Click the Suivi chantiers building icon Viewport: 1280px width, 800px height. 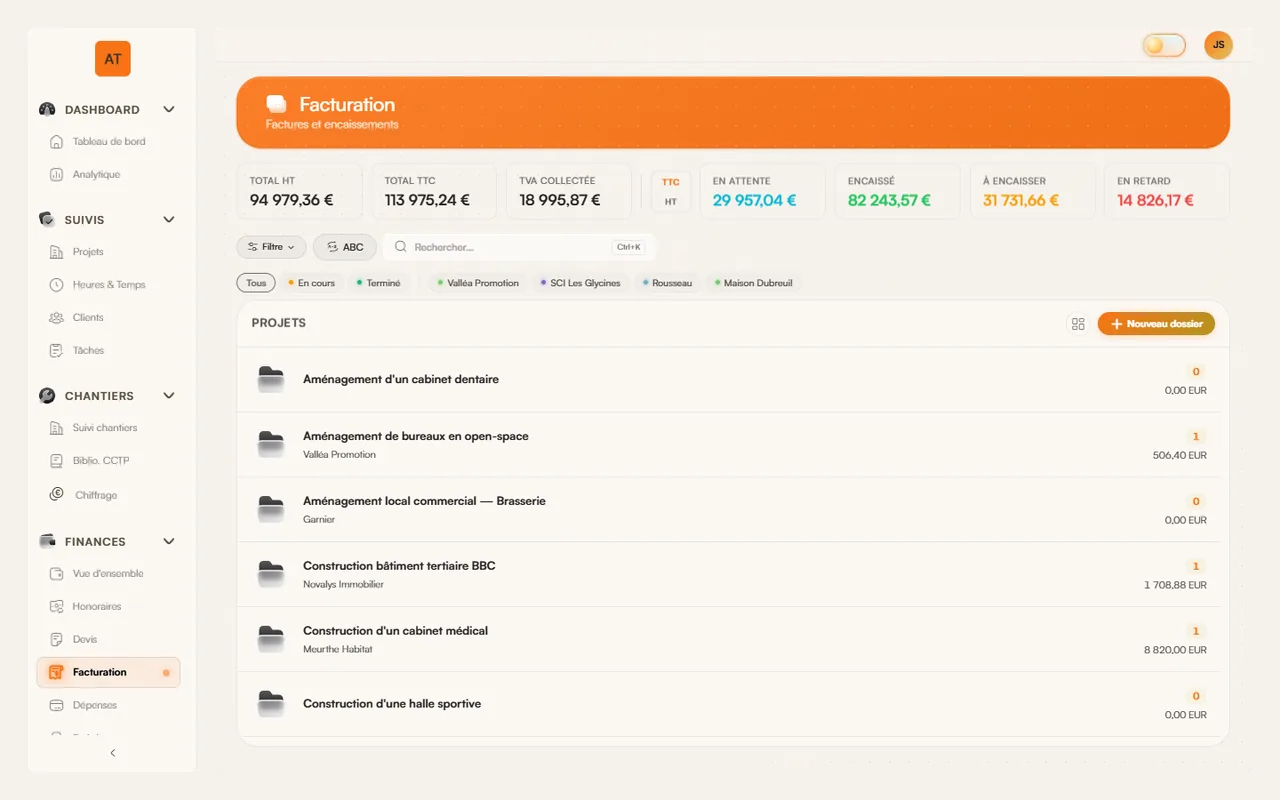[56, 428]
